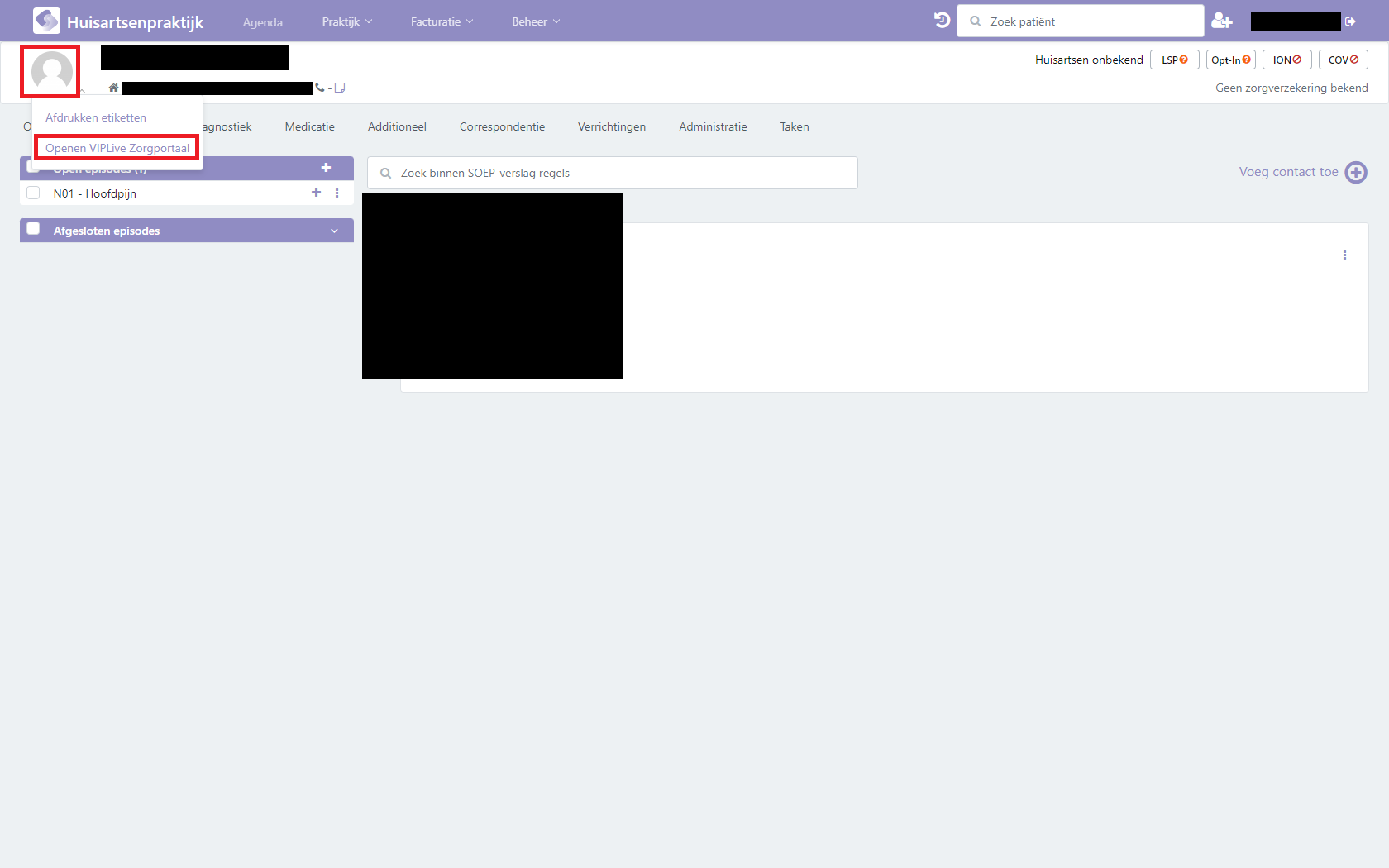This screenshot has height=868, width=1389.
Task: Open the Praktijk dropdown menu
Action: [x=347, y=21]
